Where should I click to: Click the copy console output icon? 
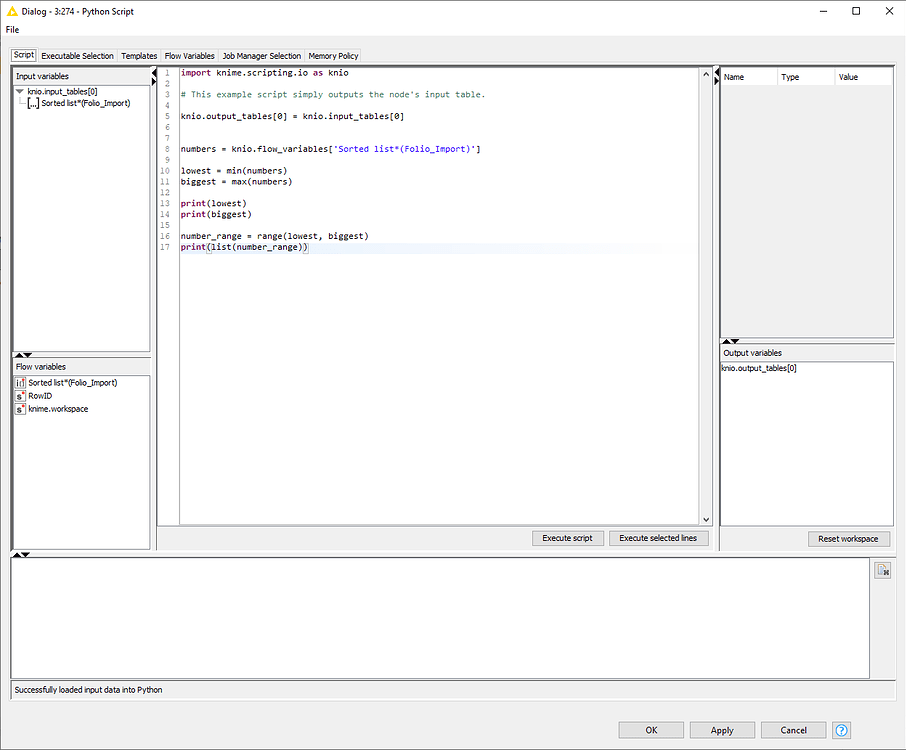(x=883, y=569)
